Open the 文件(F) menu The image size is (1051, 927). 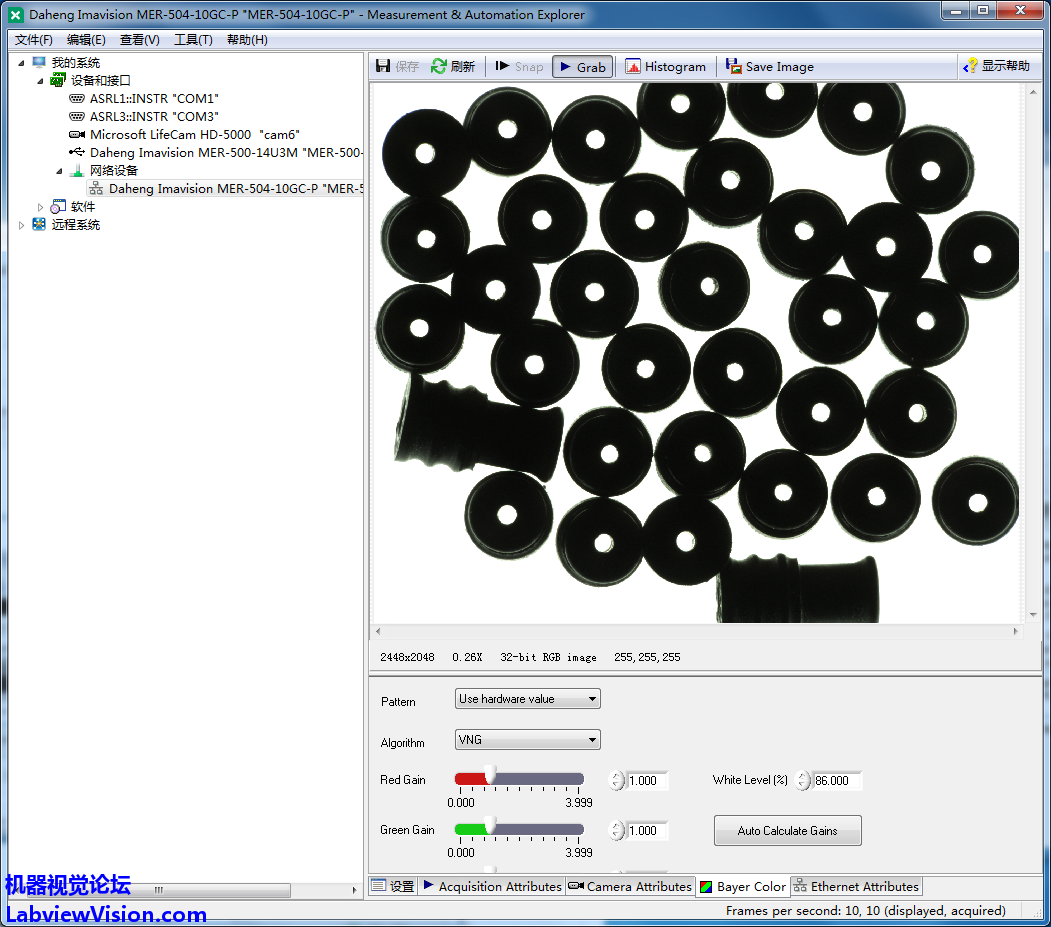pyautogui.click(x=34, y=40)
